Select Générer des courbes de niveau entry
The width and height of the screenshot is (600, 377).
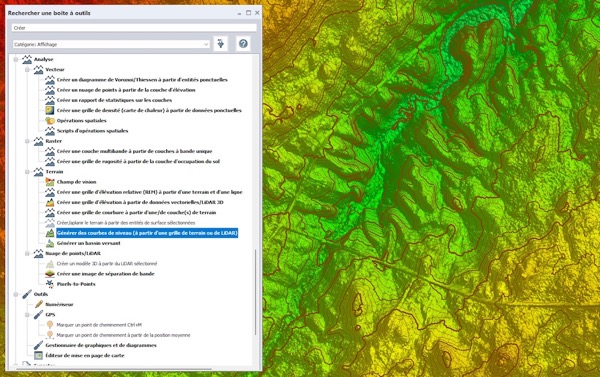pos(147,233)
